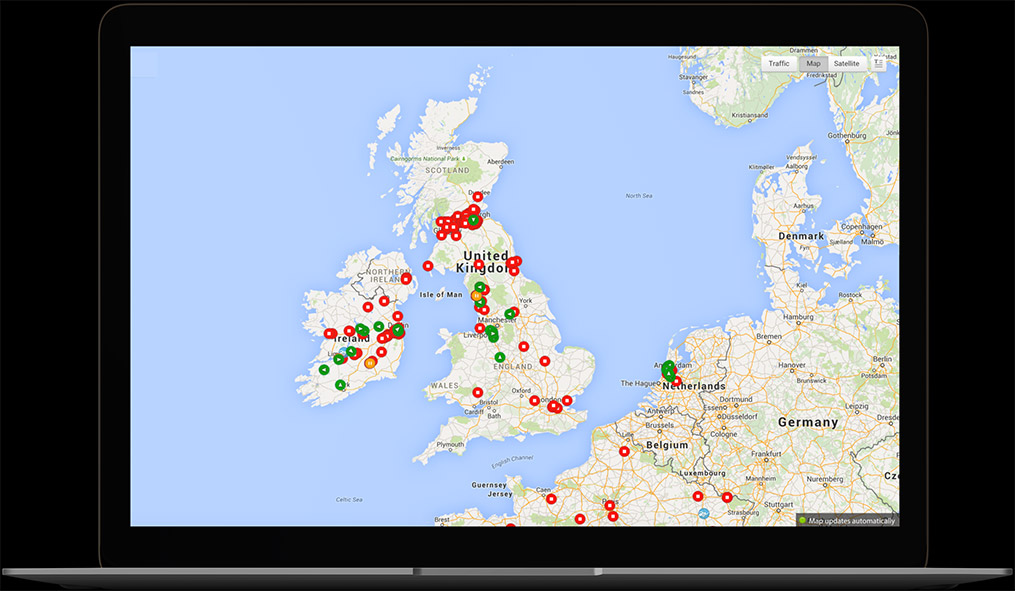Click the 'Celtic Sea' map label
The image size is (1015, 591).
[x=349, y=500]
